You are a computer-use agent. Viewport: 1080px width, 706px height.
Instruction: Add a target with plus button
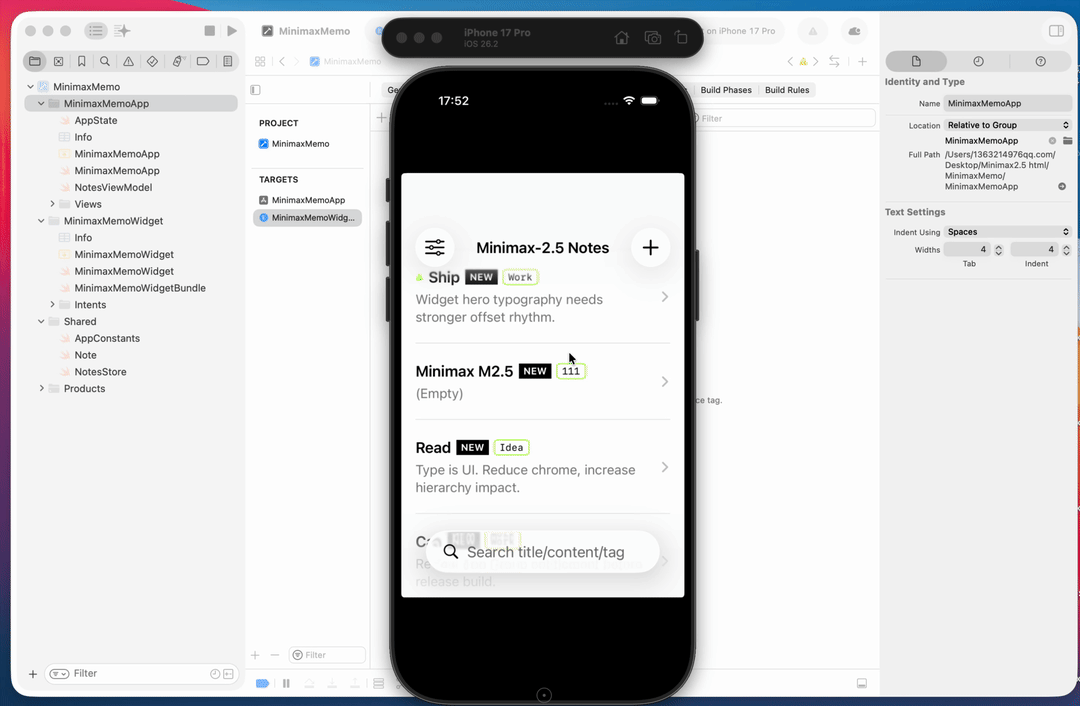click(x=255, y=655)
